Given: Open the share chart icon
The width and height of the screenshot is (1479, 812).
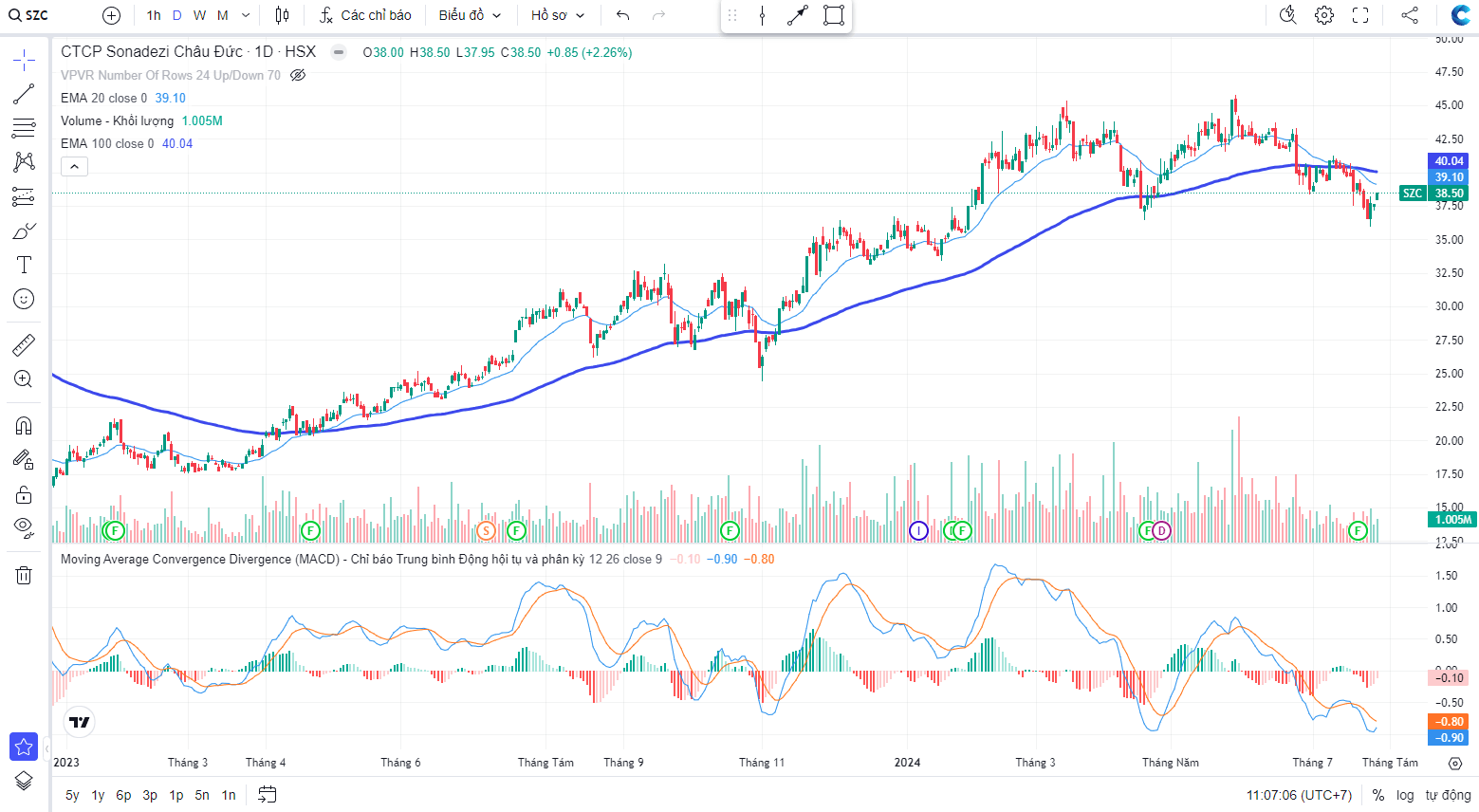Looking at the screenshot, I should (1410, 15).
